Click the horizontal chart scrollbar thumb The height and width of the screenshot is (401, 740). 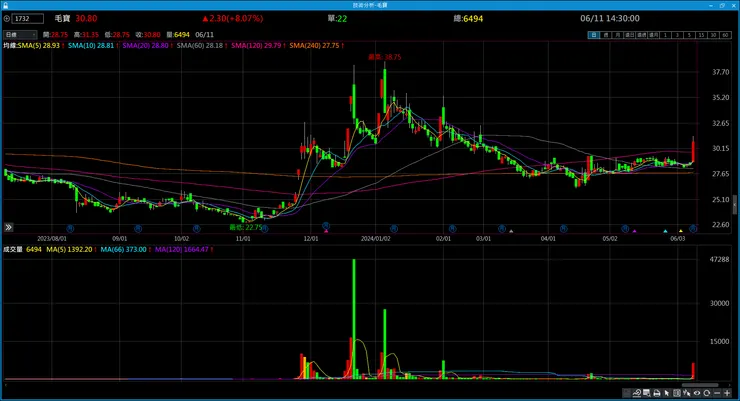pyautogui.click(x=700, y=385)
